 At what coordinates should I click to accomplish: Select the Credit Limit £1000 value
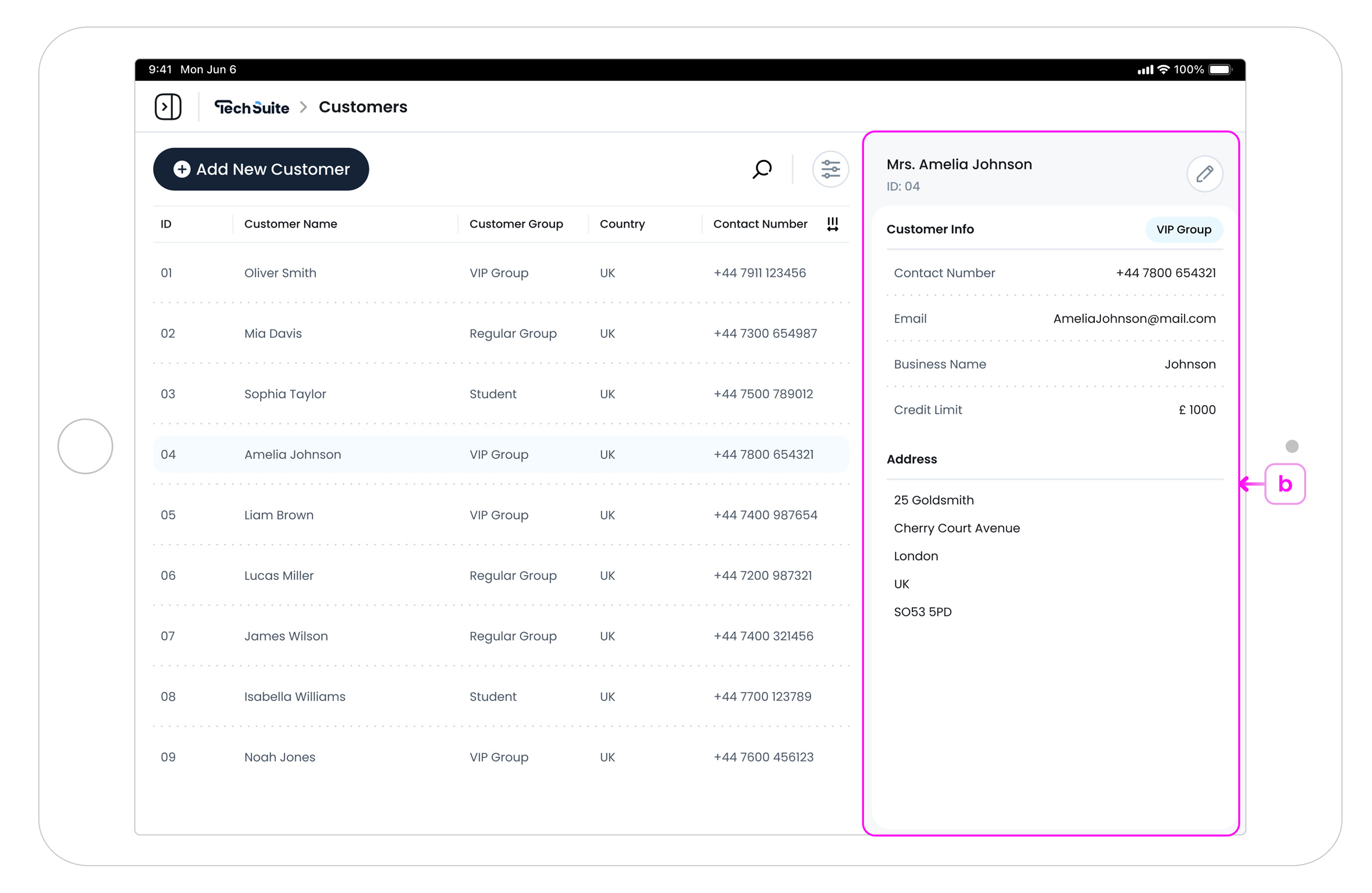(1196, 409)
